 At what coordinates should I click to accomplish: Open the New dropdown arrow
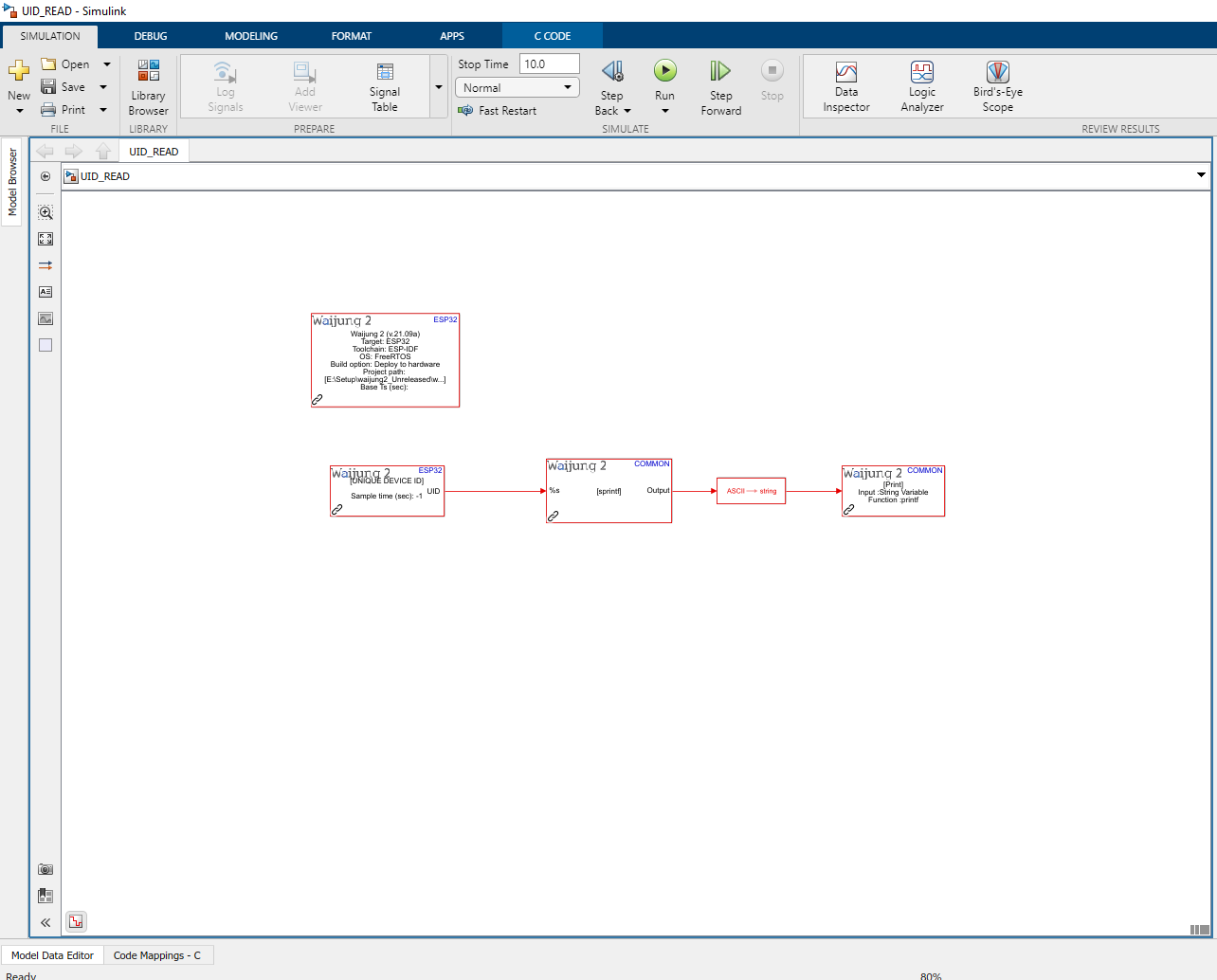(19, 111)
